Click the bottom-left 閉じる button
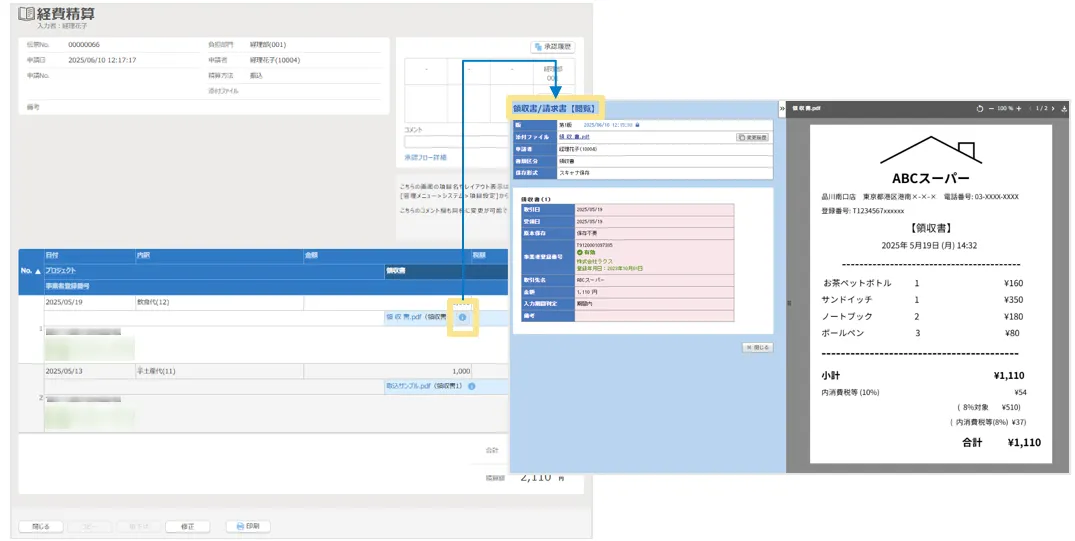The width and height of the screenshot is (1075, 541). point(41,526)
